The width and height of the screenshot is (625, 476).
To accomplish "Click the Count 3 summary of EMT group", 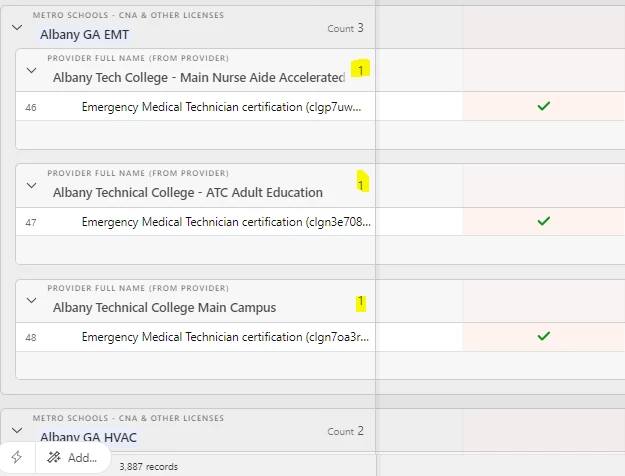I will [345, 28].
